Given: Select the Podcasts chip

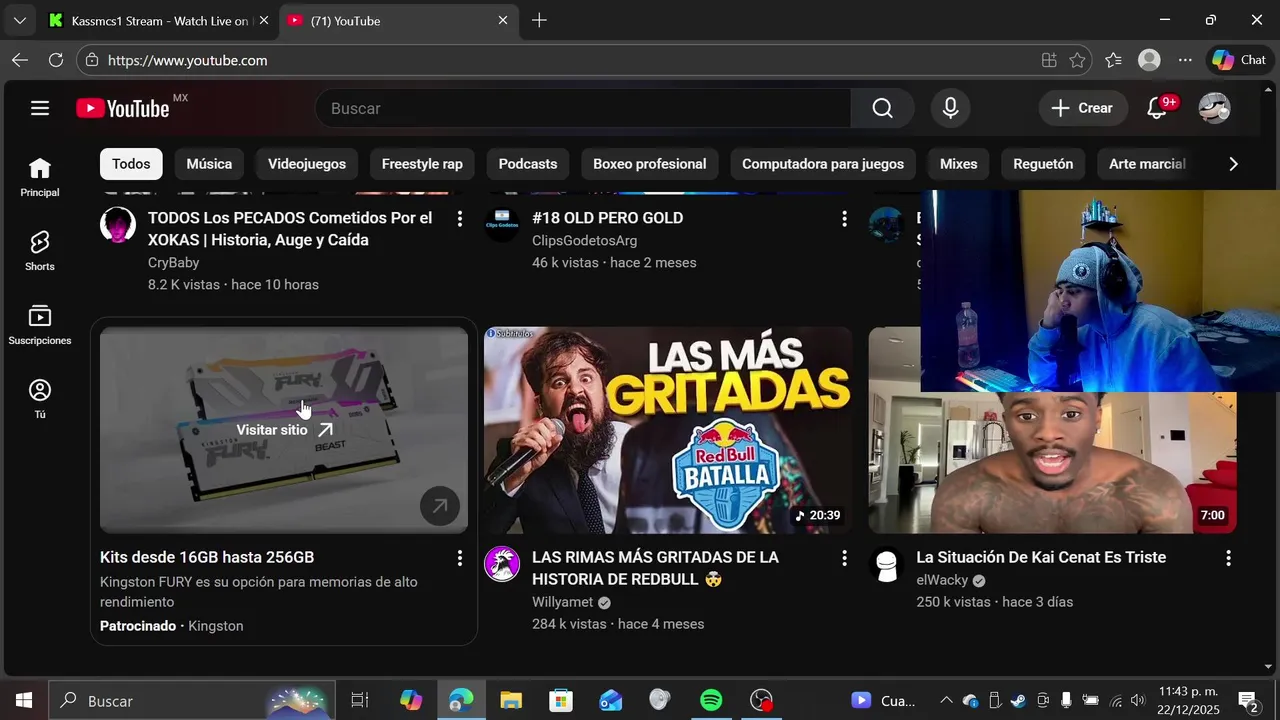Looking at the screenshot, I should 528,164.
